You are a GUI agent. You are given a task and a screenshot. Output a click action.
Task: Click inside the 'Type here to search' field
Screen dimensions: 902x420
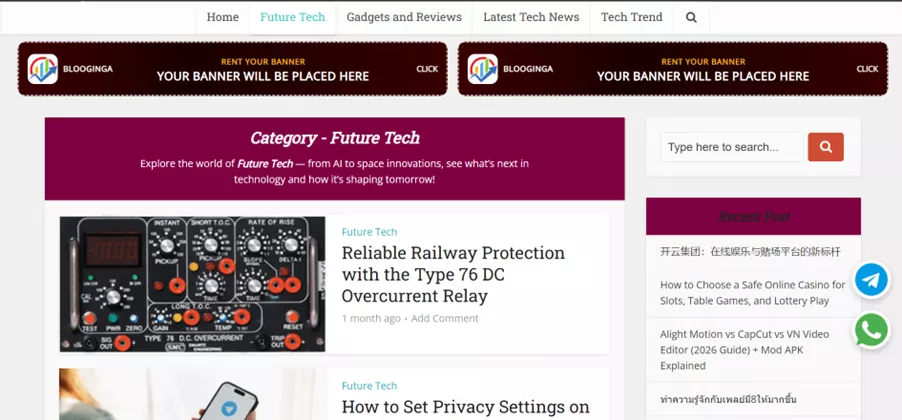point(730,147)
